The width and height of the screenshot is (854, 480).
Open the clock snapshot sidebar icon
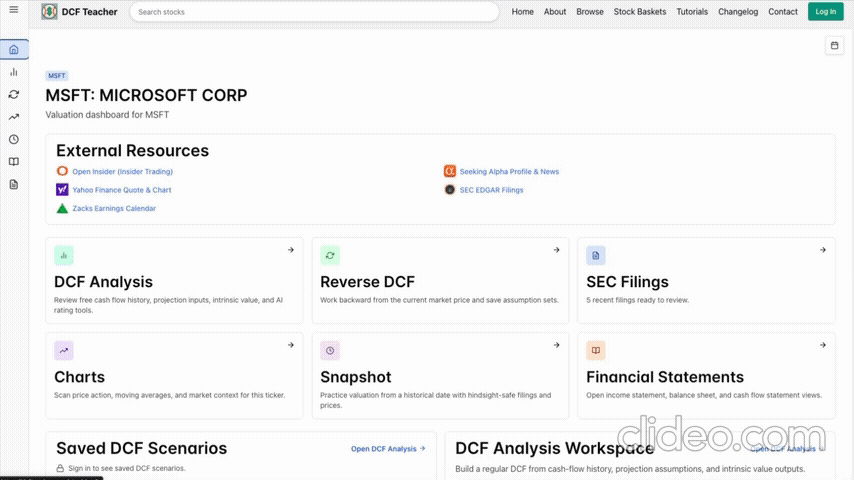(14, 139)
